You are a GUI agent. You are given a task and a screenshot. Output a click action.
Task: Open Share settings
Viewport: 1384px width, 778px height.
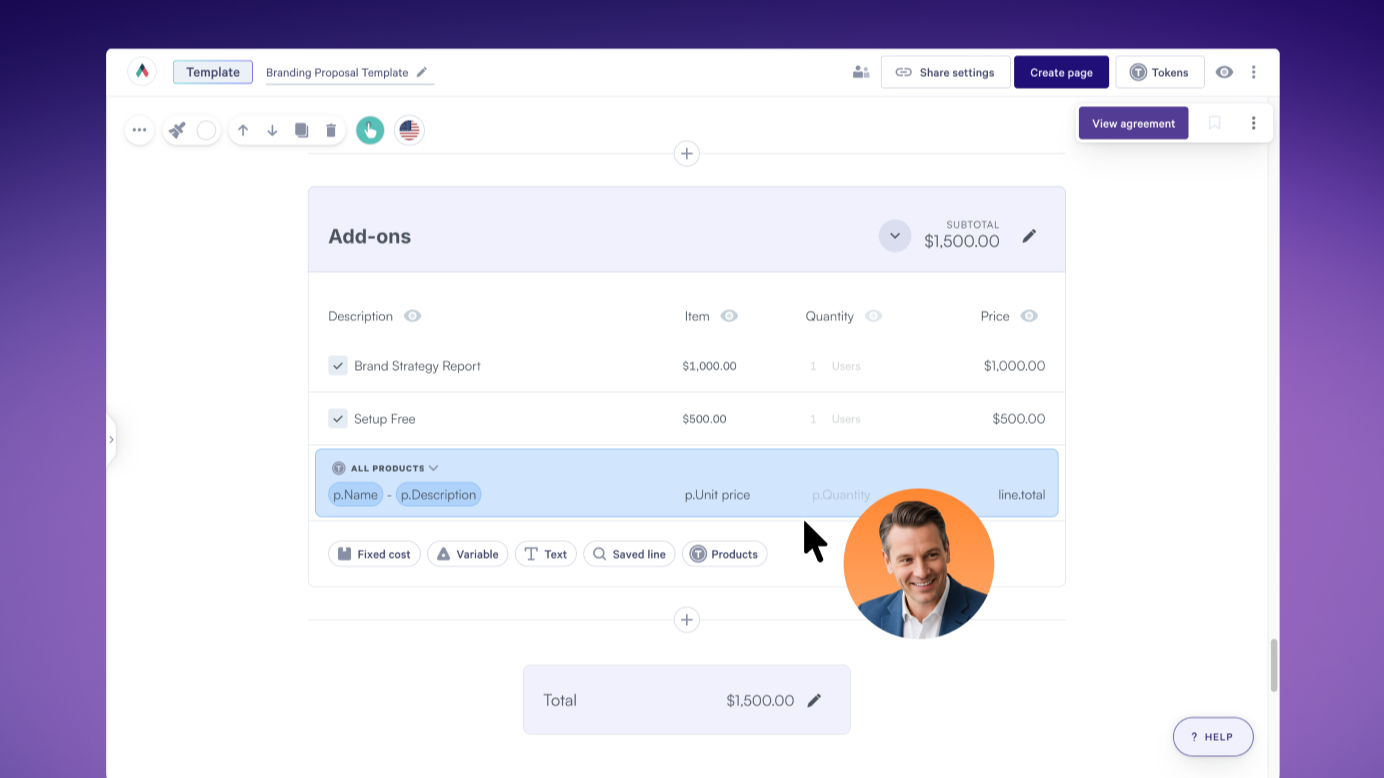945,71
